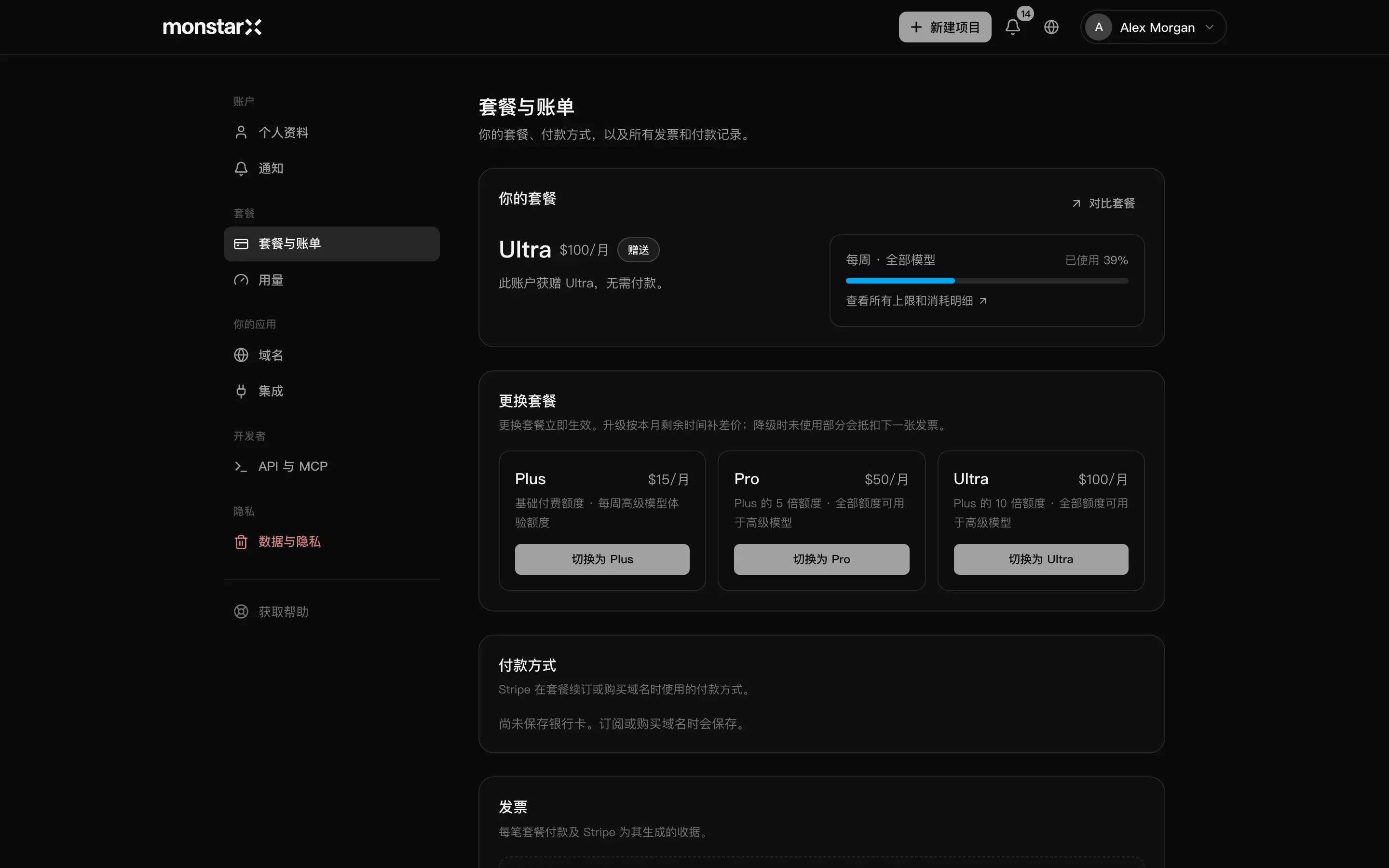Click the 发票 section heading
Image resolution: width=1389 pixels, height=868 pixels.
coord(513,807)
